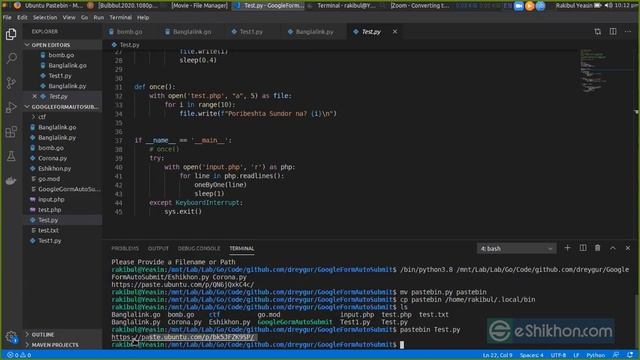Close the Test.py editor tab
Image resolution: width=640 pixels, height=360 pixels.
395,32
